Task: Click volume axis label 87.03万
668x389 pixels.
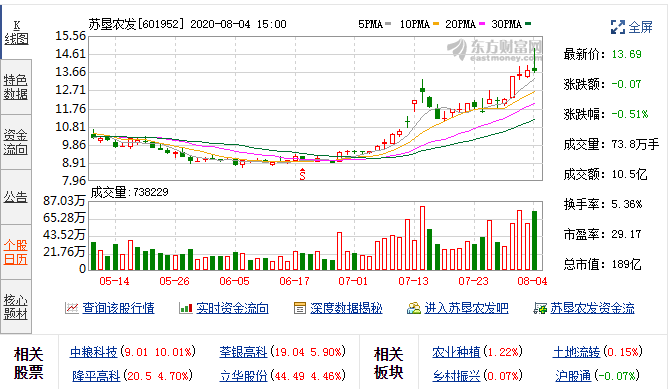Action: (64, 201)
